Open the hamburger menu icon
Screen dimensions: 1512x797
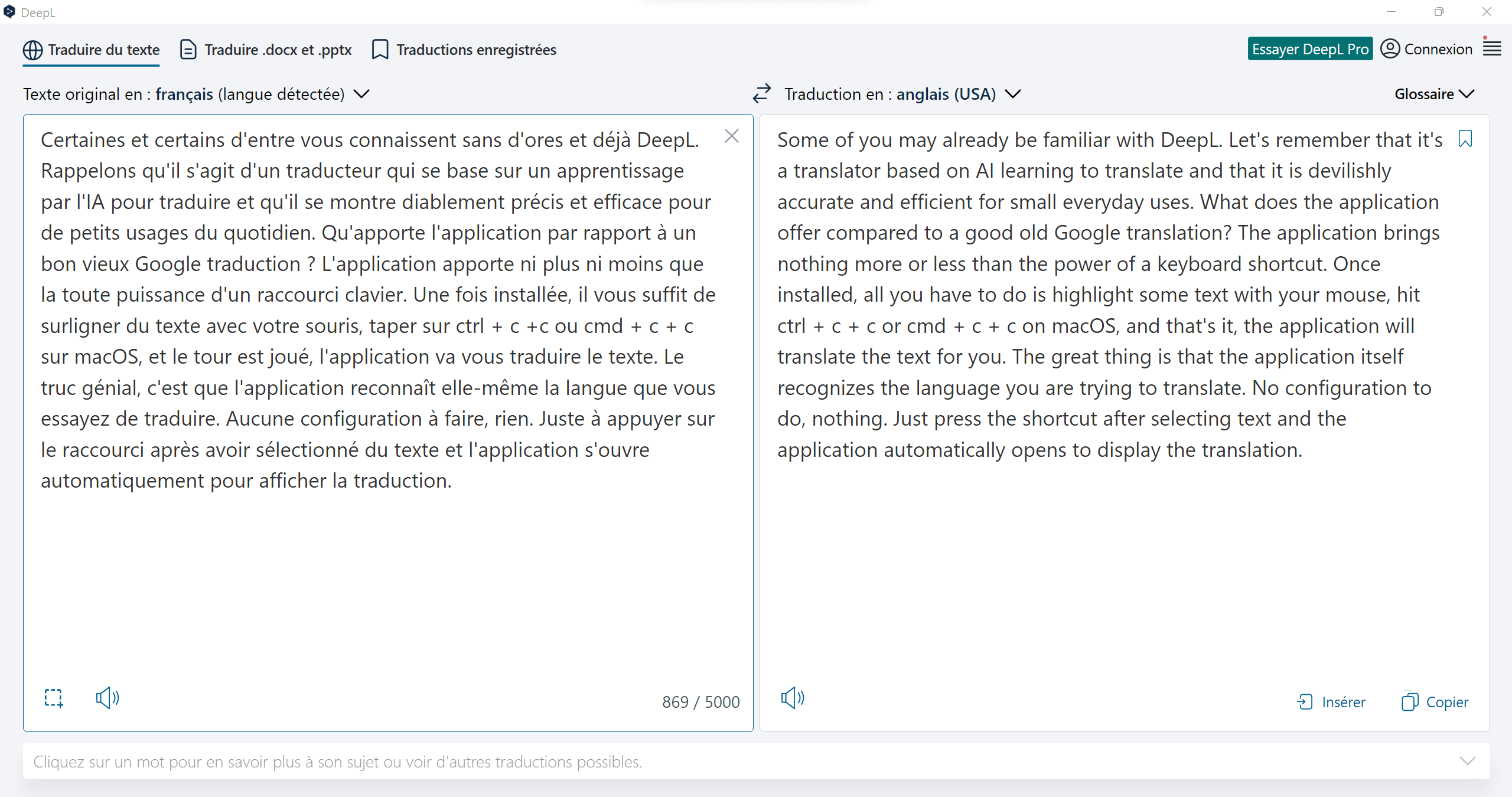tap(1492, 48)
